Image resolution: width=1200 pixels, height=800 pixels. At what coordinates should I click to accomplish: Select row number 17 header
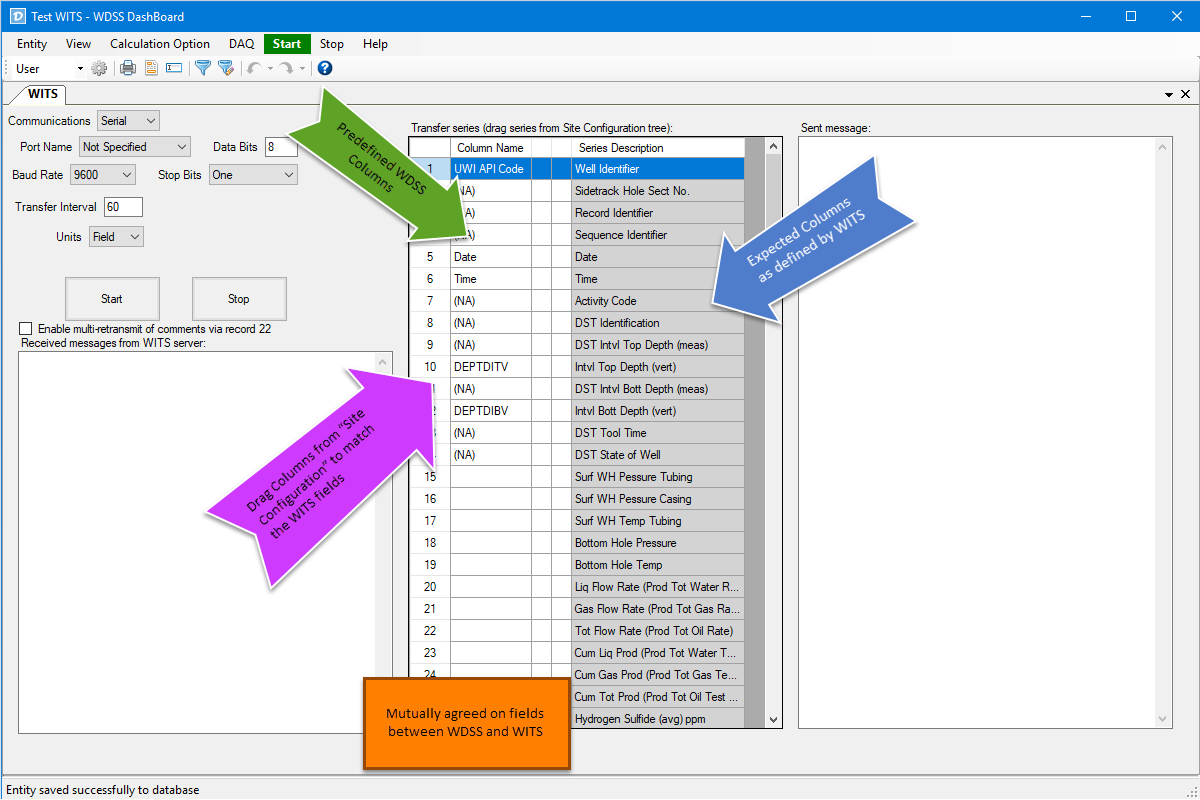tap(430, 521)
